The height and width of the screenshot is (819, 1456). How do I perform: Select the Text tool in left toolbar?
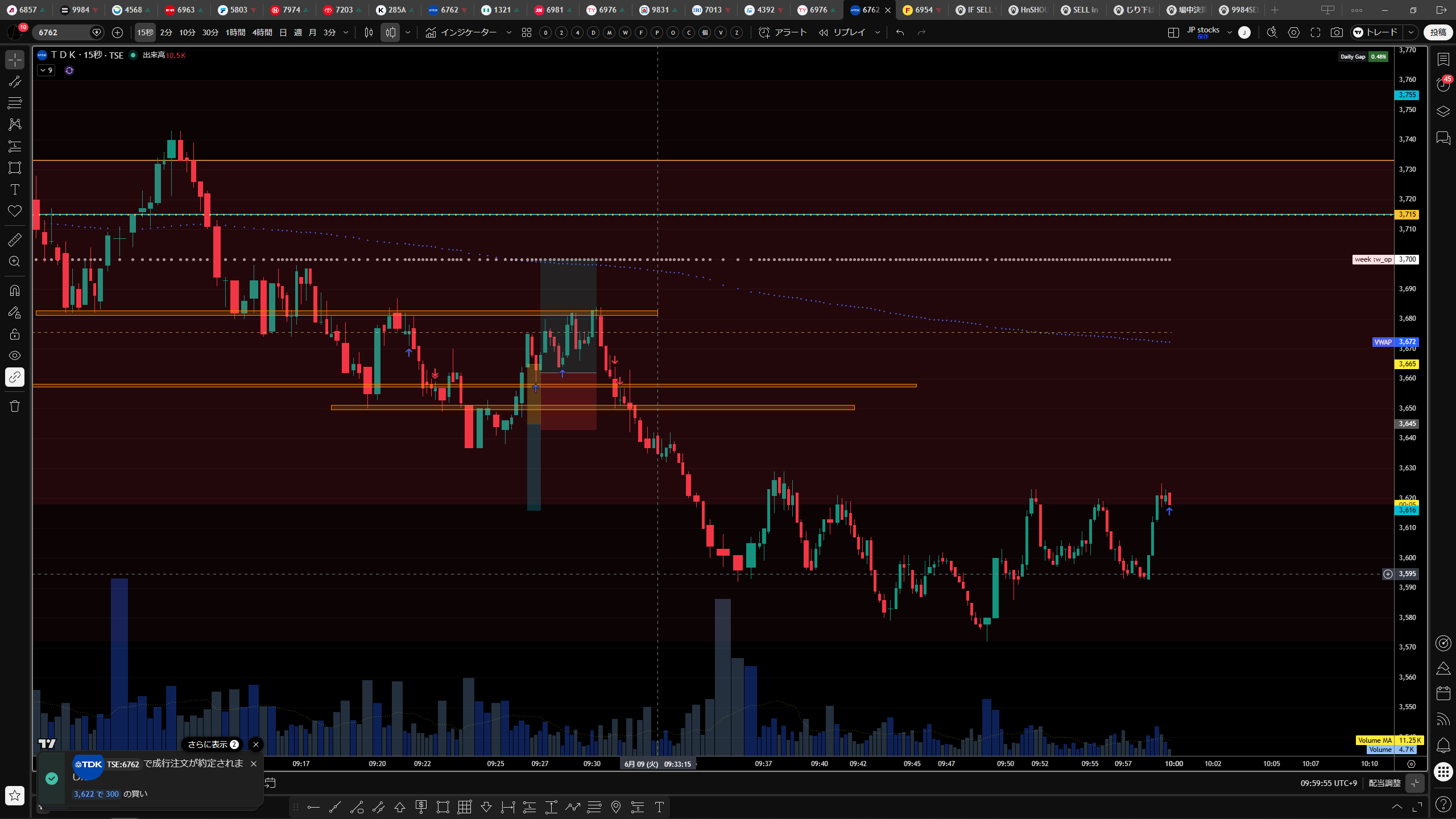click(x=15, y=189)
